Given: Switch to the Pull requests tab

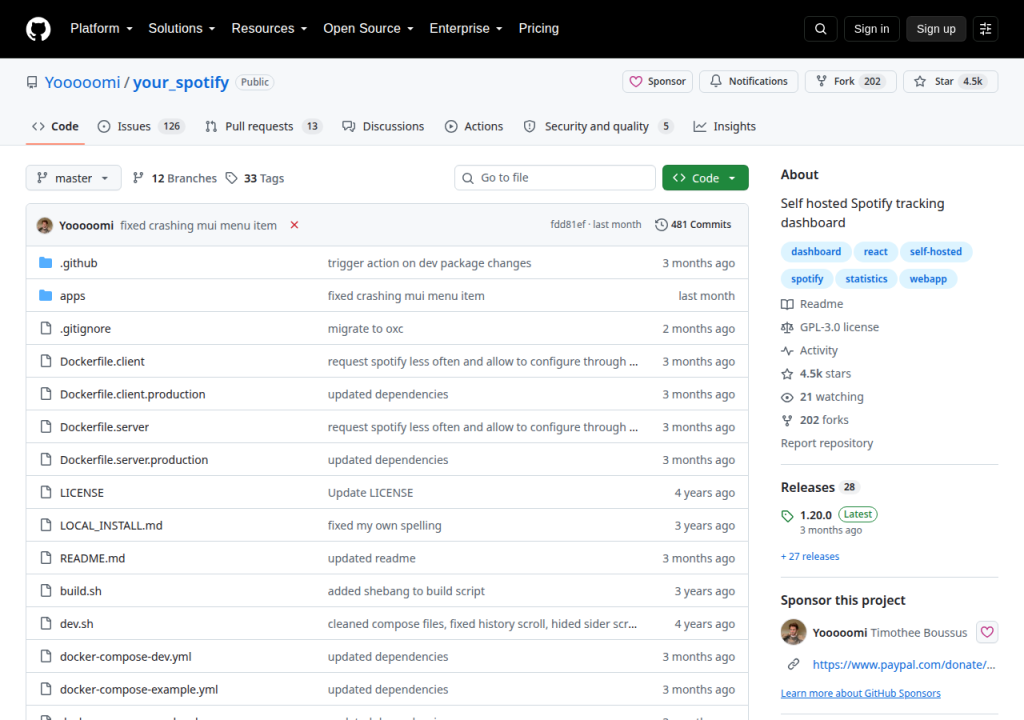Looking at the screenshot, I should [263, 126].
